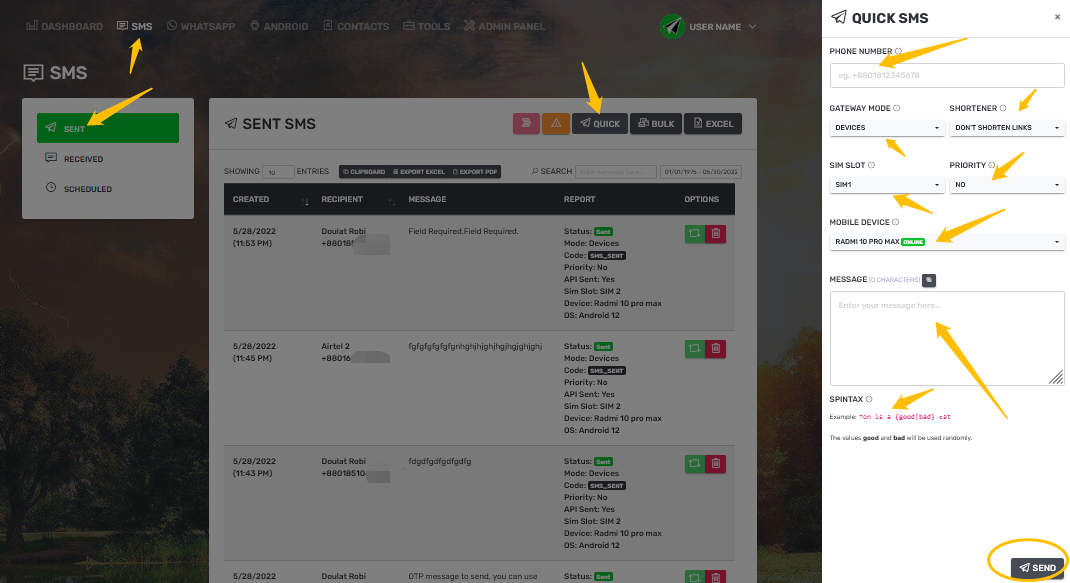Click the Phone Number info icon
This screenshot has width=1070, height=583.
pyautogui.click(x=898, y=51)
